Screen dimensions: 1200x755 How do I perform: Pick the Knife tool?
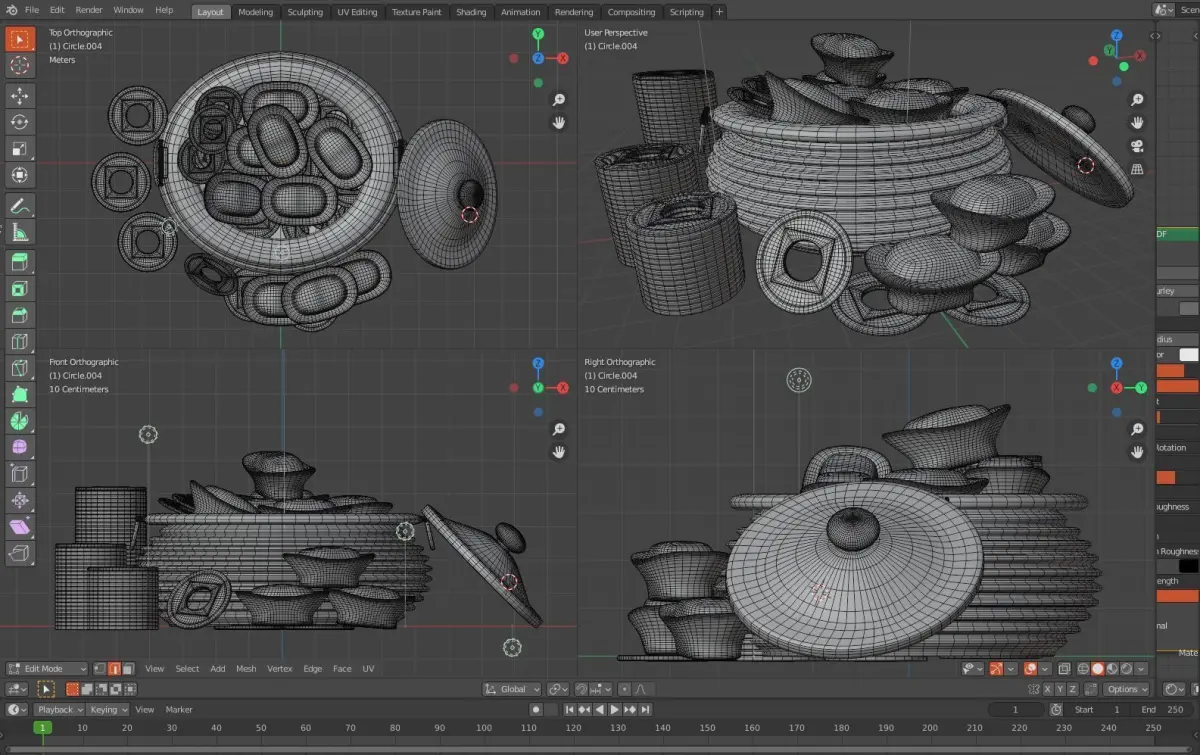point(19,368)
